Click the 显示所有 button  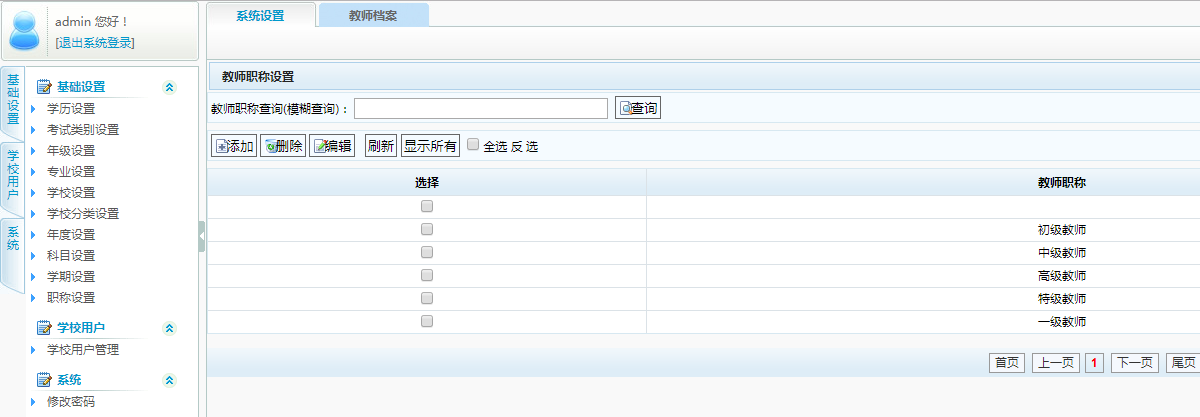[x=430, y=146]
